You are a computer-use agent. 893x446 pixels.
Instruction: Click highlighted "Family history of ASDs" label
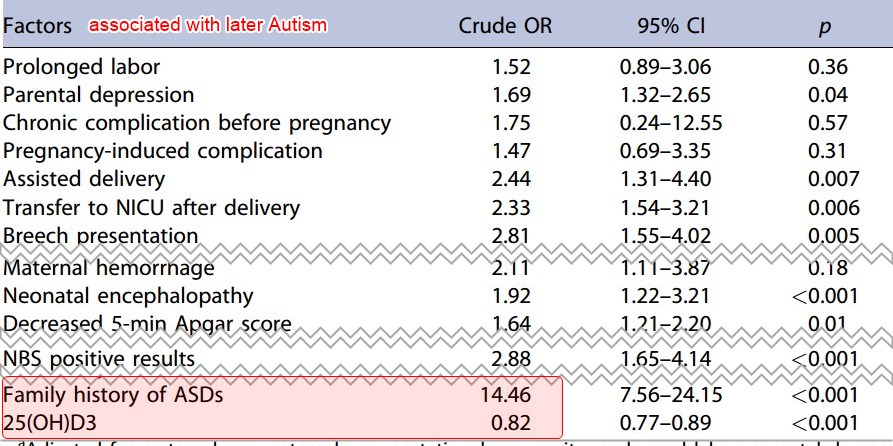coord(113,395)
